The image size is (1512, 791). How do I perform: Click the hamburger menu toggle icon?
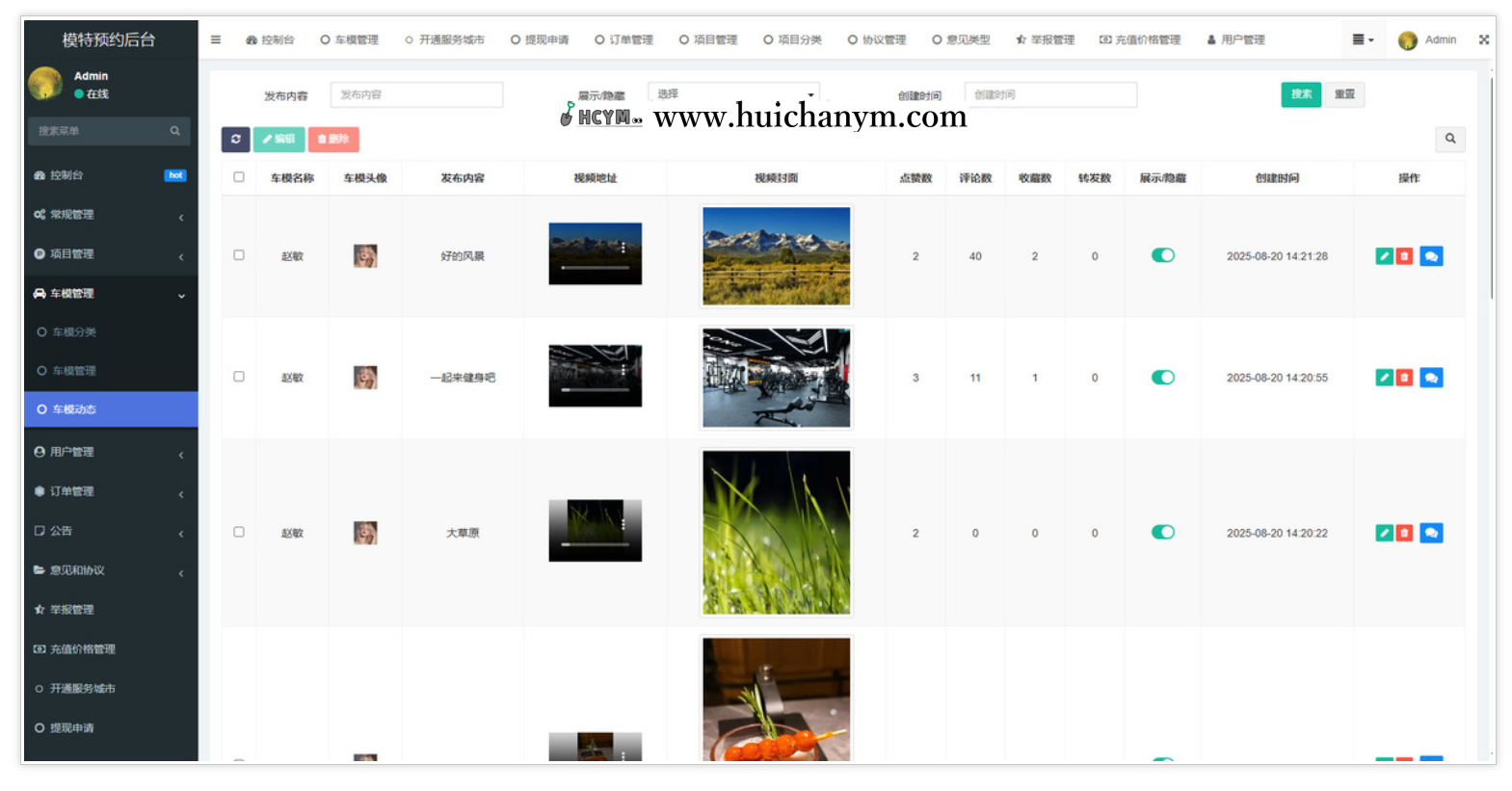(216, 40)
